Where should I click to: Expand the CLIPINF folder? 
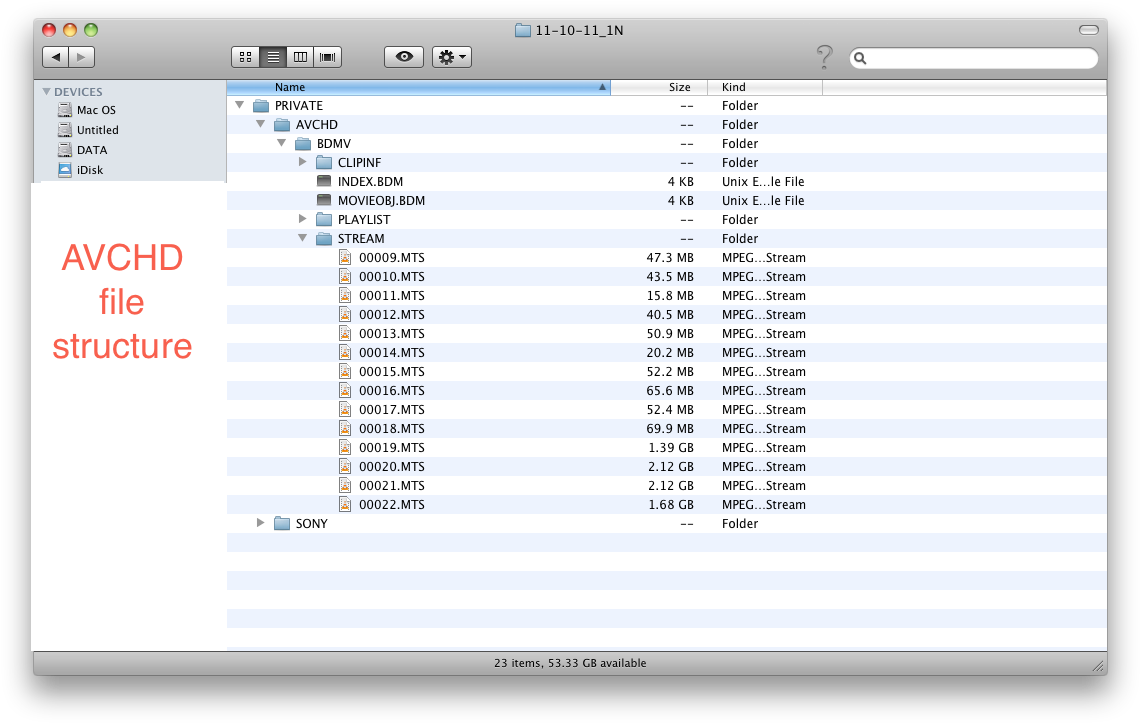point(302,162)
